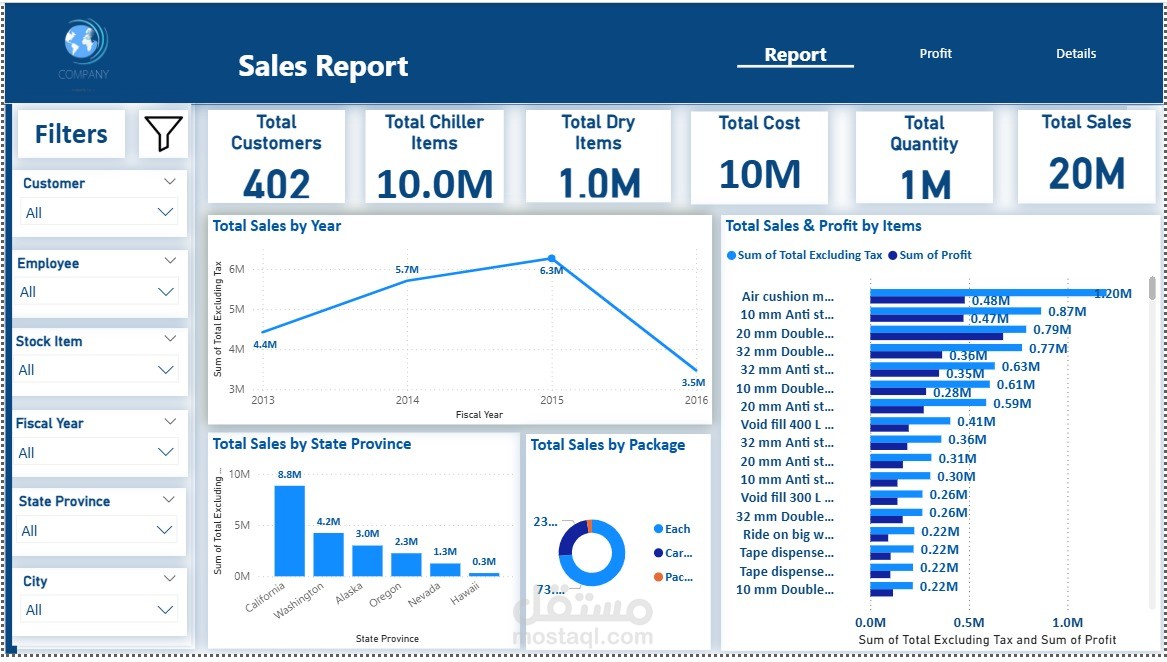
Task: Click the 4.4M data label for 2013
Action: [x=265, y=345]
